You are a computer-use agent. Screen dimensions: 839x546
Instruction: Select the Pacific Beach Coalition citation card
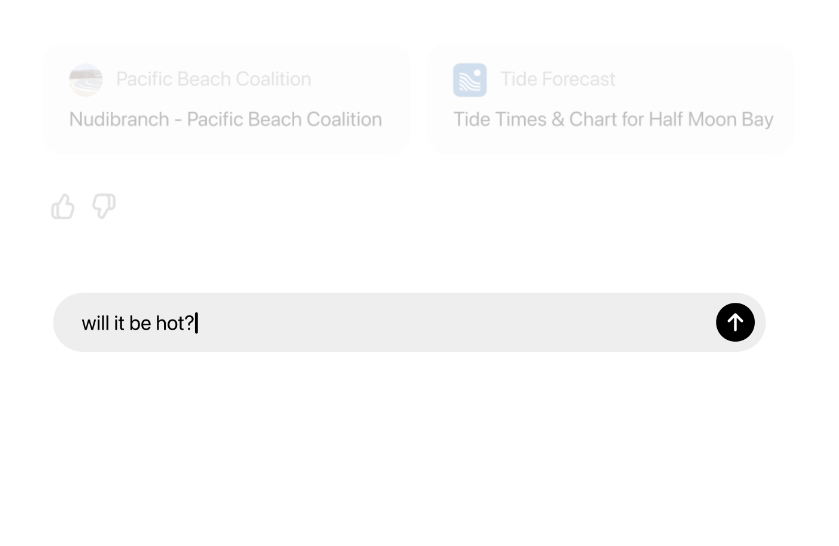[x=227, y=99]
